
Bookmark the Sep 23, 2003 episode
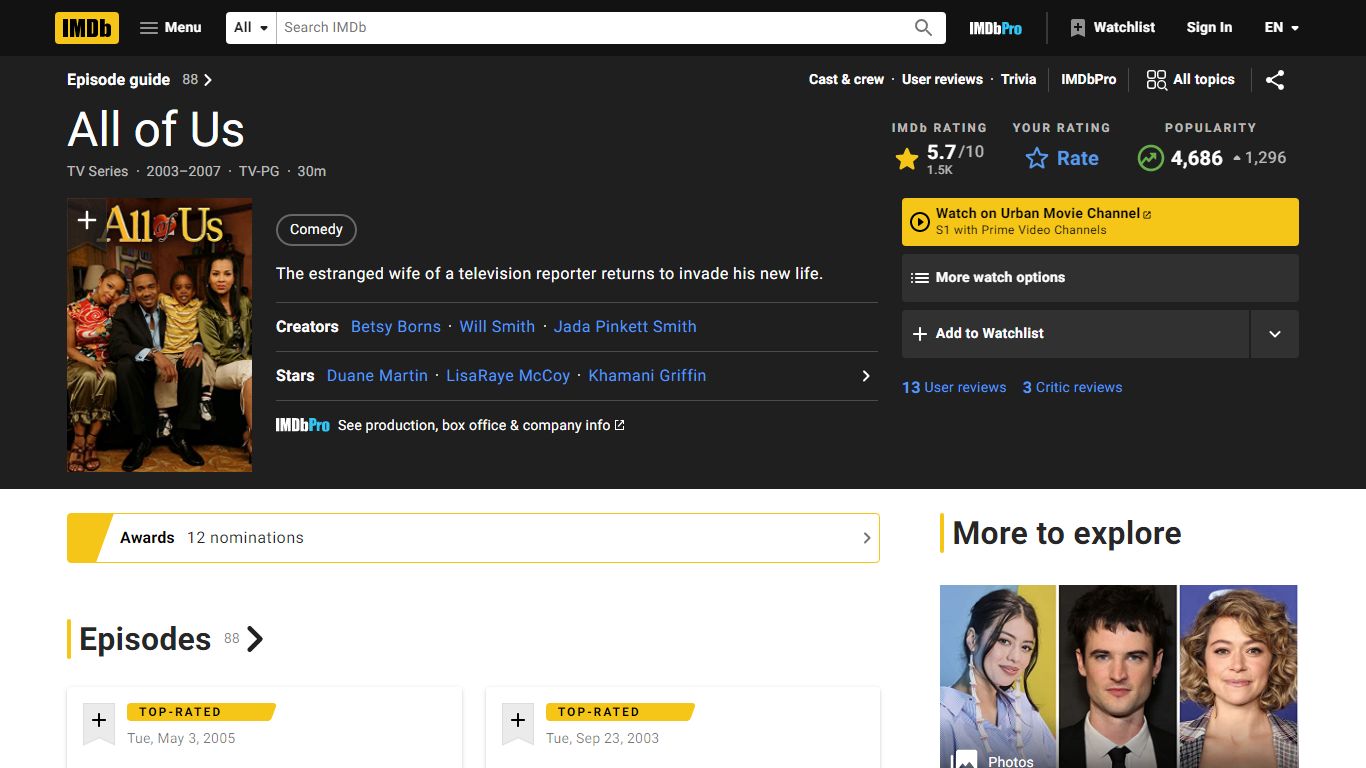click(x=518, y=722)
